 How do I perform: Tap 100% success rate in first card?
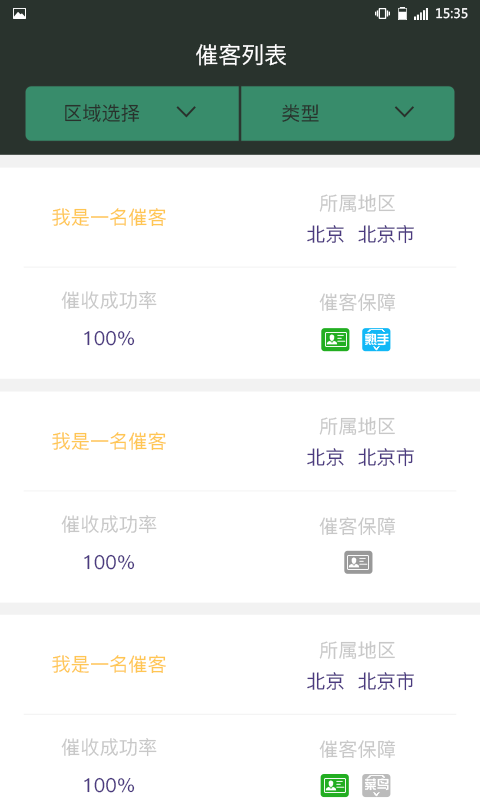pyautogui.click(x=109, y=338)
